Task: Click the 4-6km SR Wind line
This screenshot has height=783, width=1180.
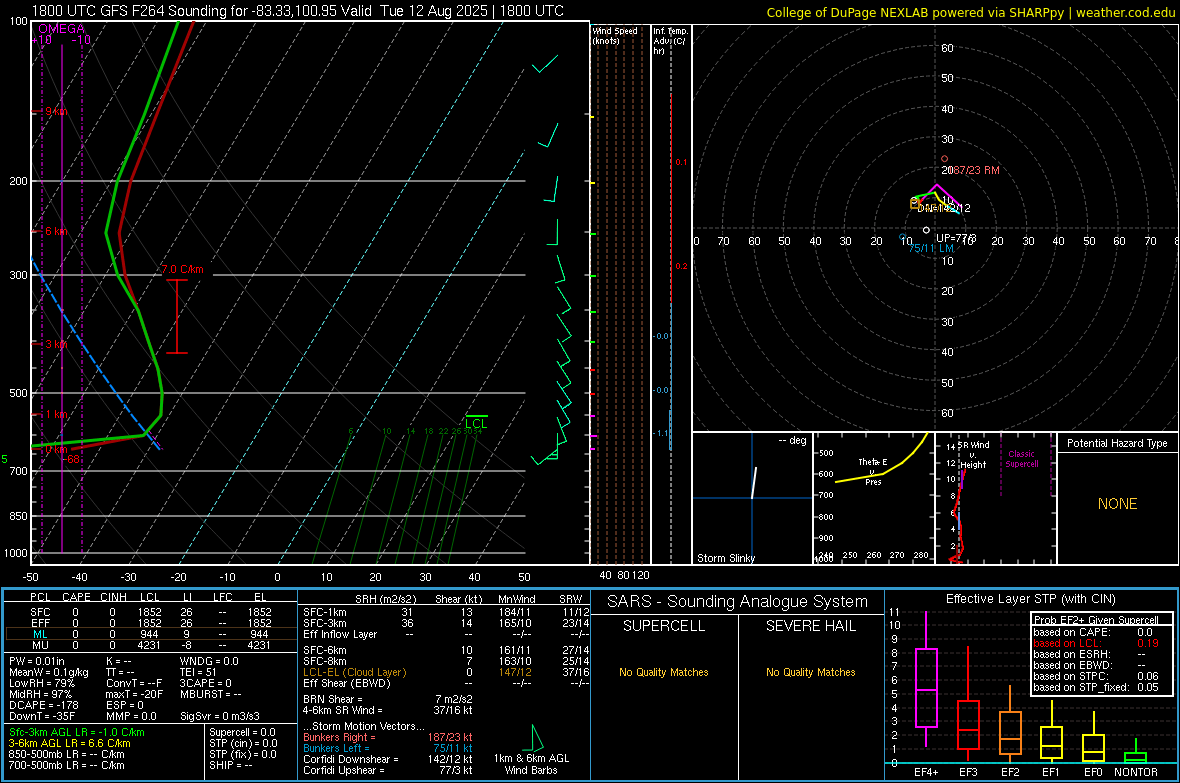Action: point(388,710)
